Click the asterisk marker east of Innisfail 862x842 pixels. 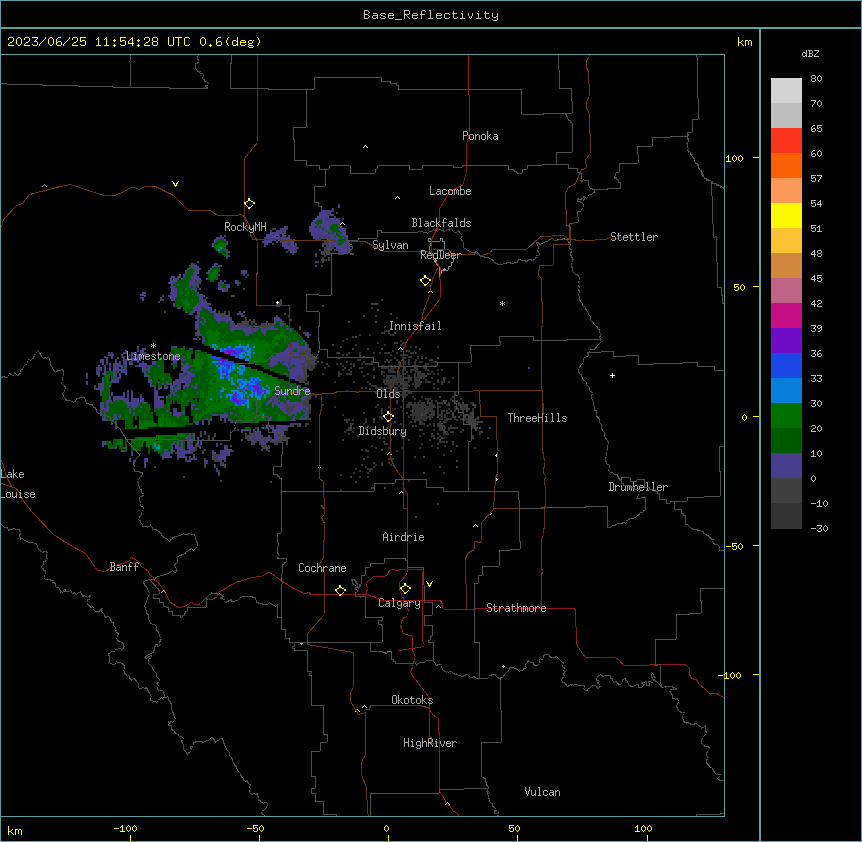pos(502,303)
